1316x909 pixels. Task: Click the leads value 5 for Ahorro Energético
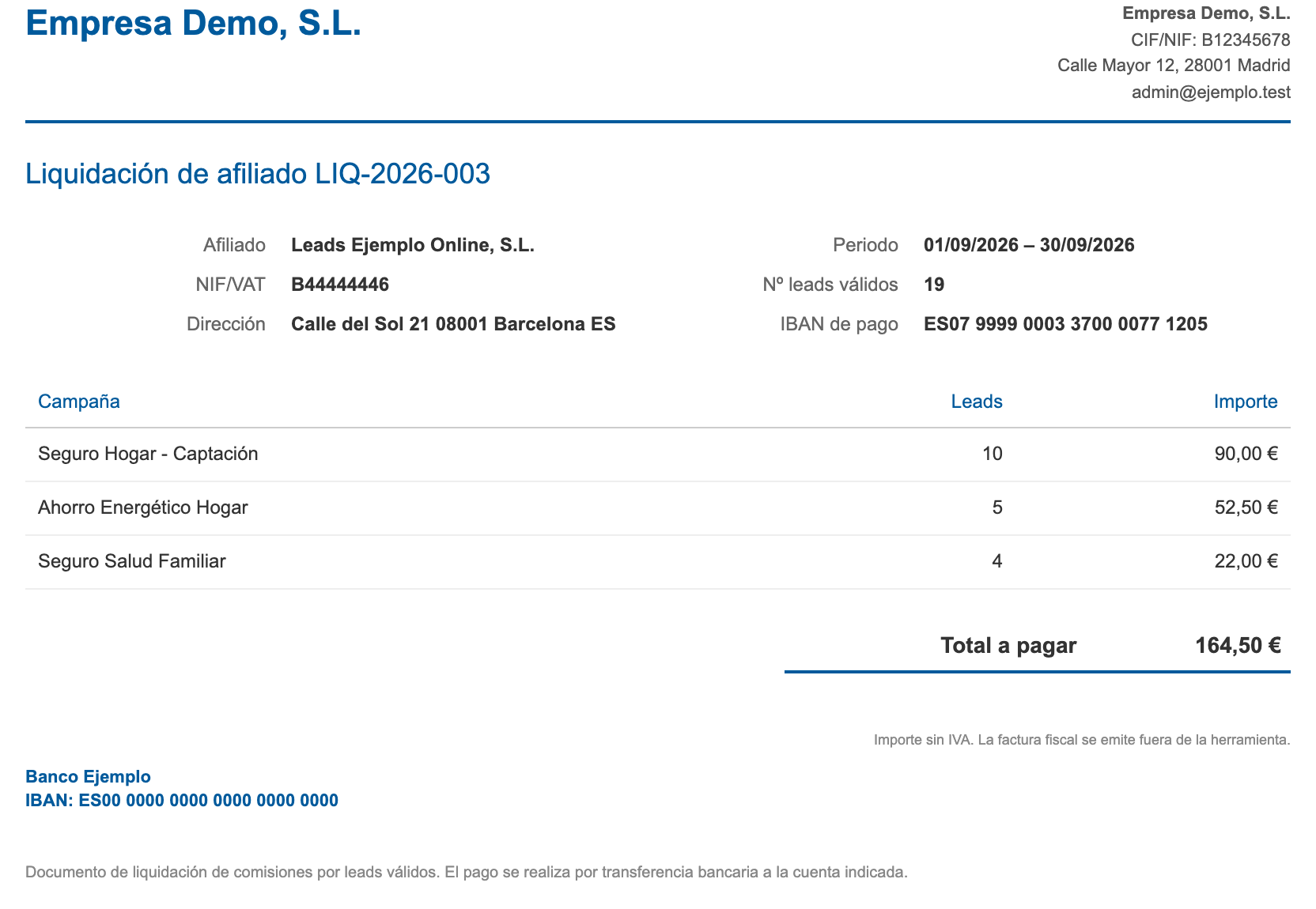pyautogui.click(x=997, y=507)
